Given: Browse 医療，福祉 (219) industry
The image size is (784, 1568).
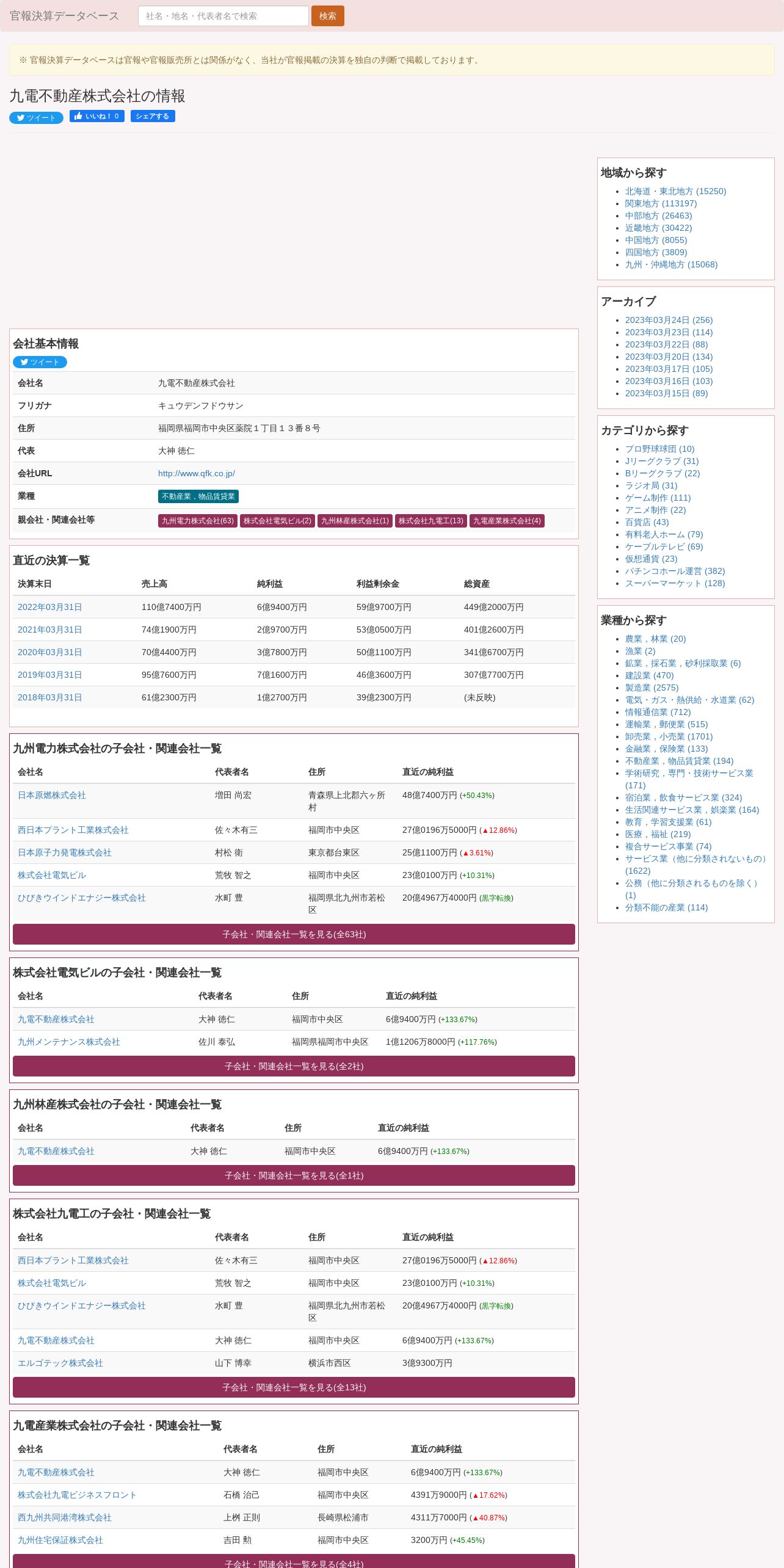Looking at the screenshot, I should (x=658, y=834).
